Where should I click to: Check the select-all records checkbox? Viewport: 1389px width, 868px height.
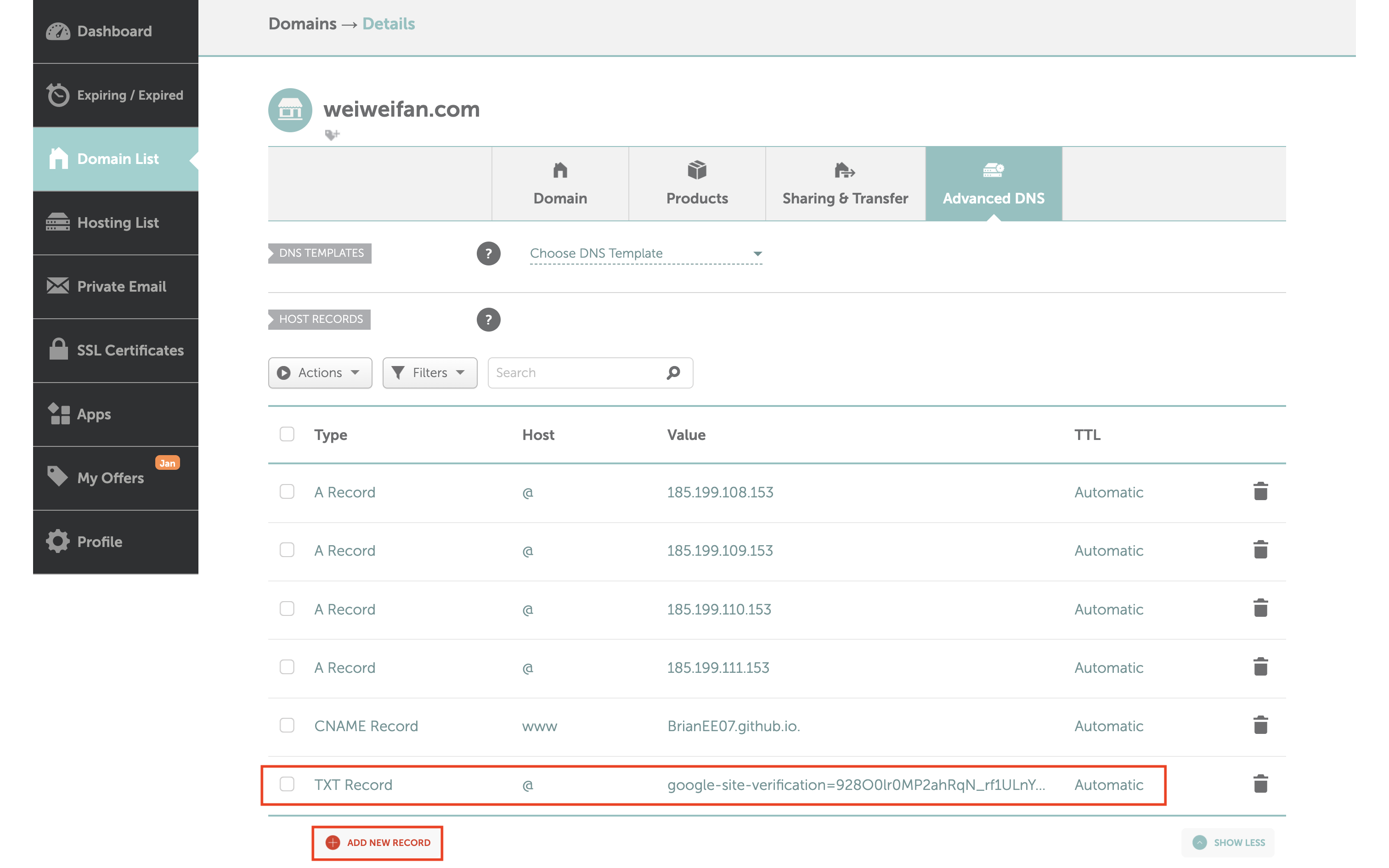(287, 434)
